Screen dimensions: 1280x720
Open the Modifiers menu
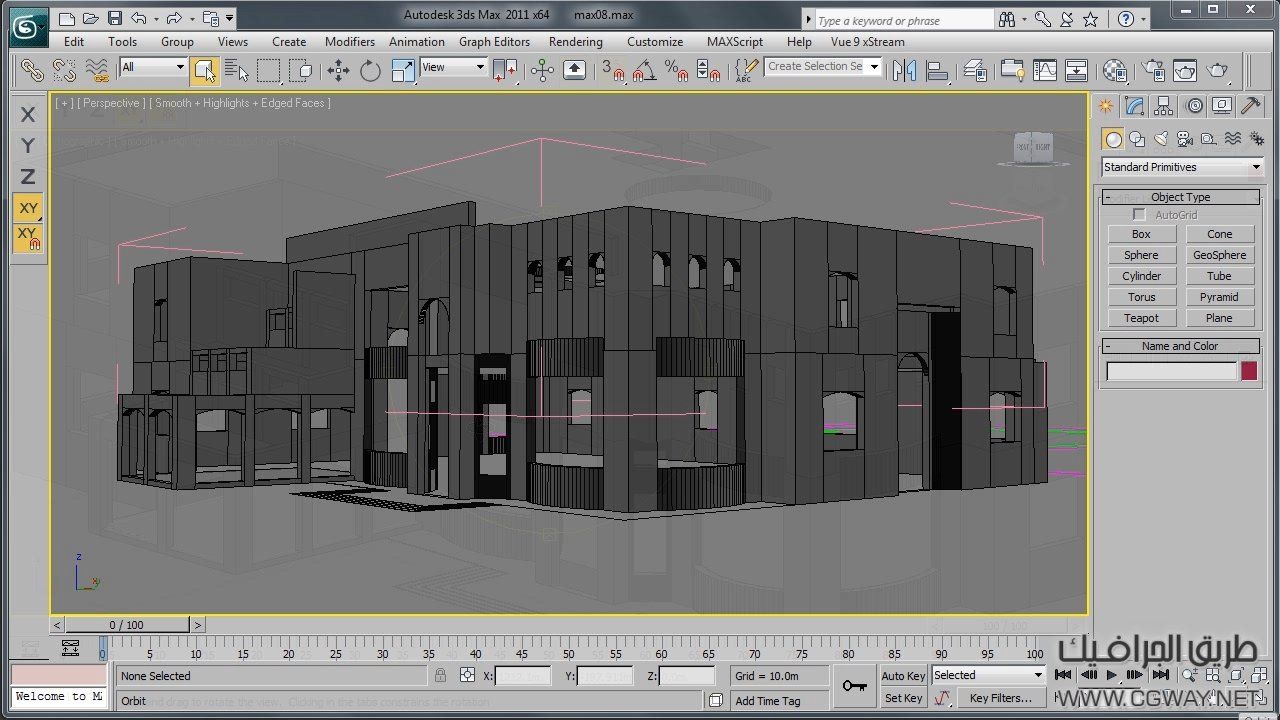[x=349, y=42]
